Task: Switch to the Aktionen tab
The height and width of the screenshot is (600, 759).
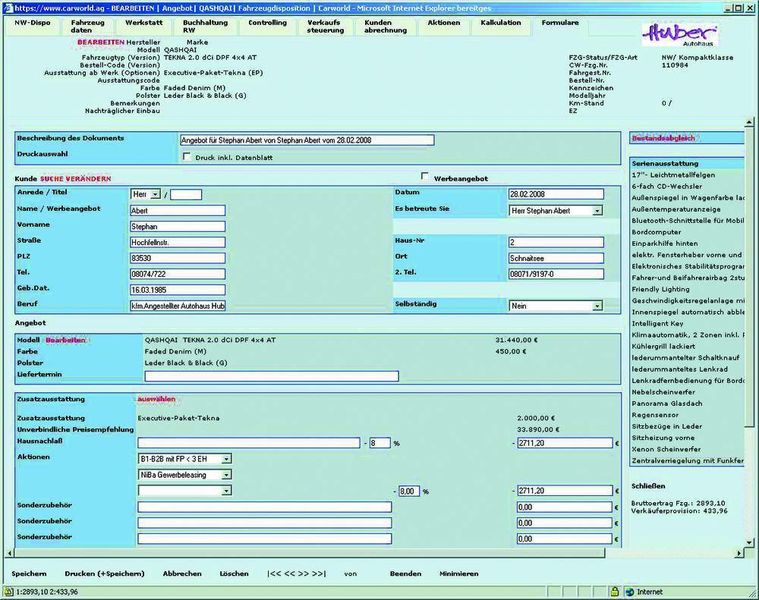Action: (x=444, y=23)
